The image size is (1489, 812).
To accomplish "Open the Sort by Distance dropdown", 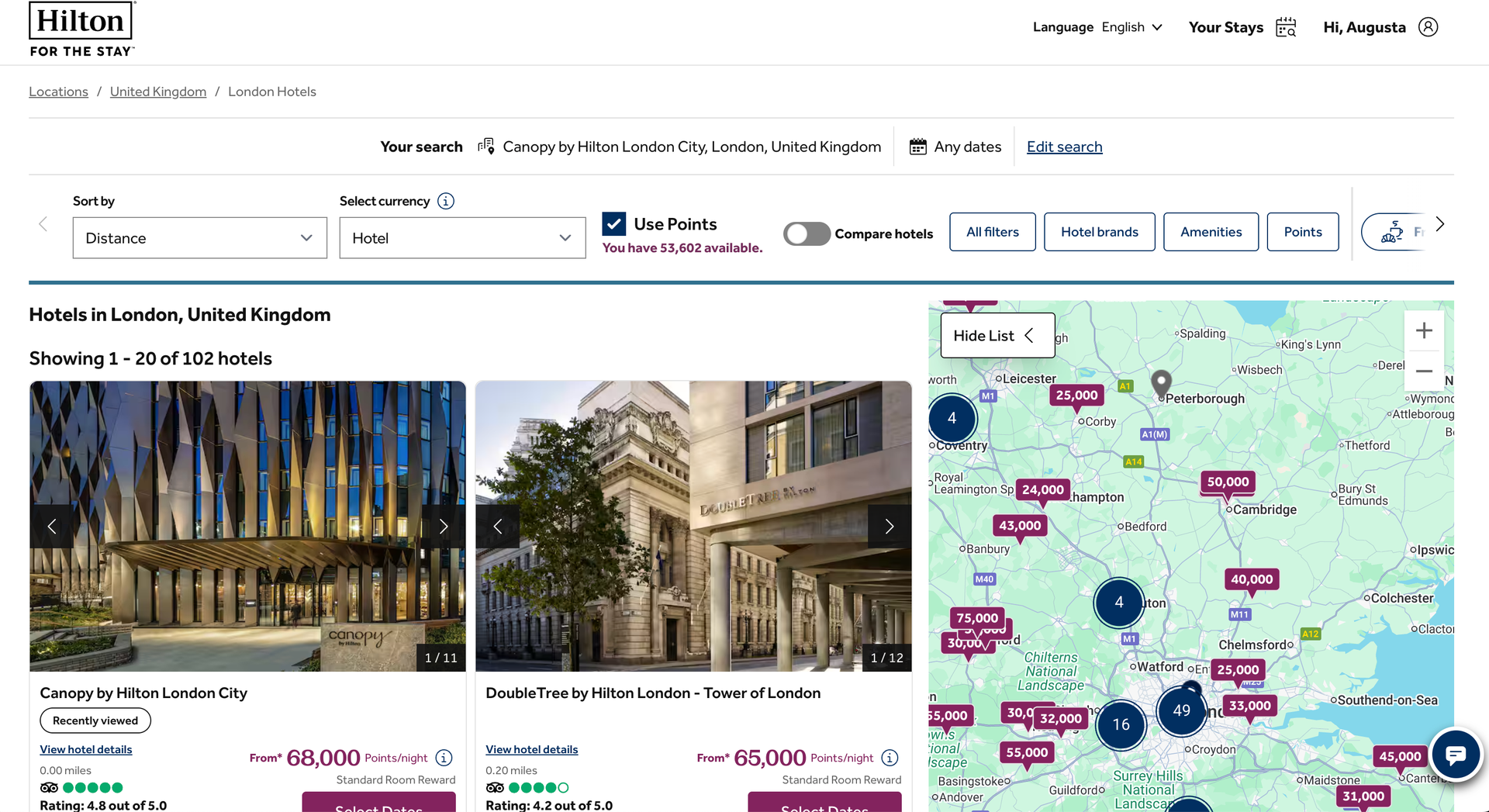I will (x=199, y=238).
